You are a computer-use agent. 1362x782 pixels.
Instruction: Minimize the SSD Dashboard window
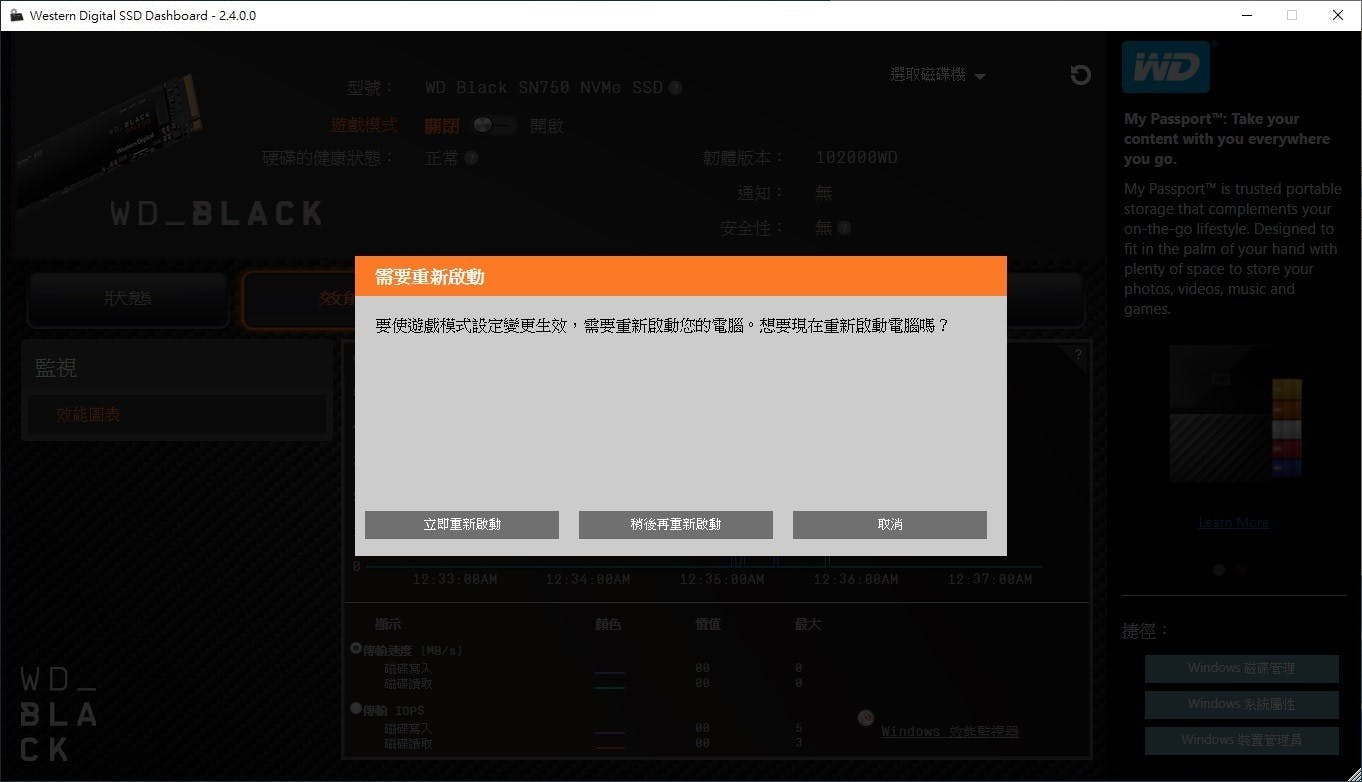click(1246, 15)
